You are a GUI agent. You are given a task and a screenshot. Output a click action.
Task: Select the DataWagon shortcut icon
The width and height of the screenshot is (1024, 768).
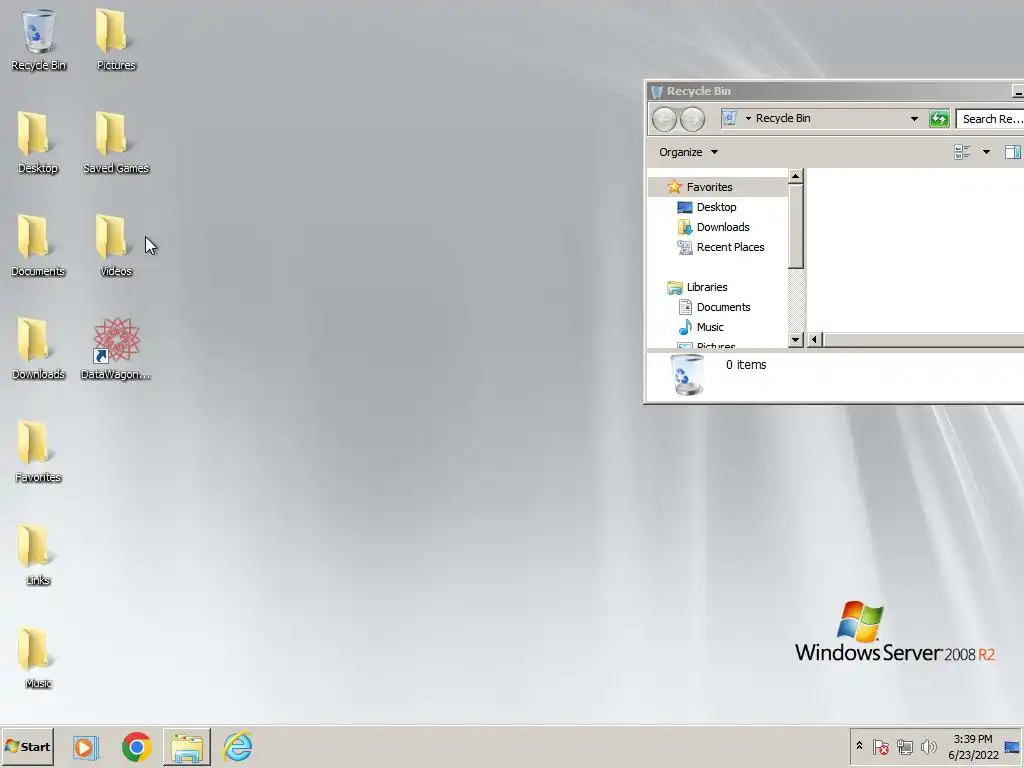tap(116, 349)
